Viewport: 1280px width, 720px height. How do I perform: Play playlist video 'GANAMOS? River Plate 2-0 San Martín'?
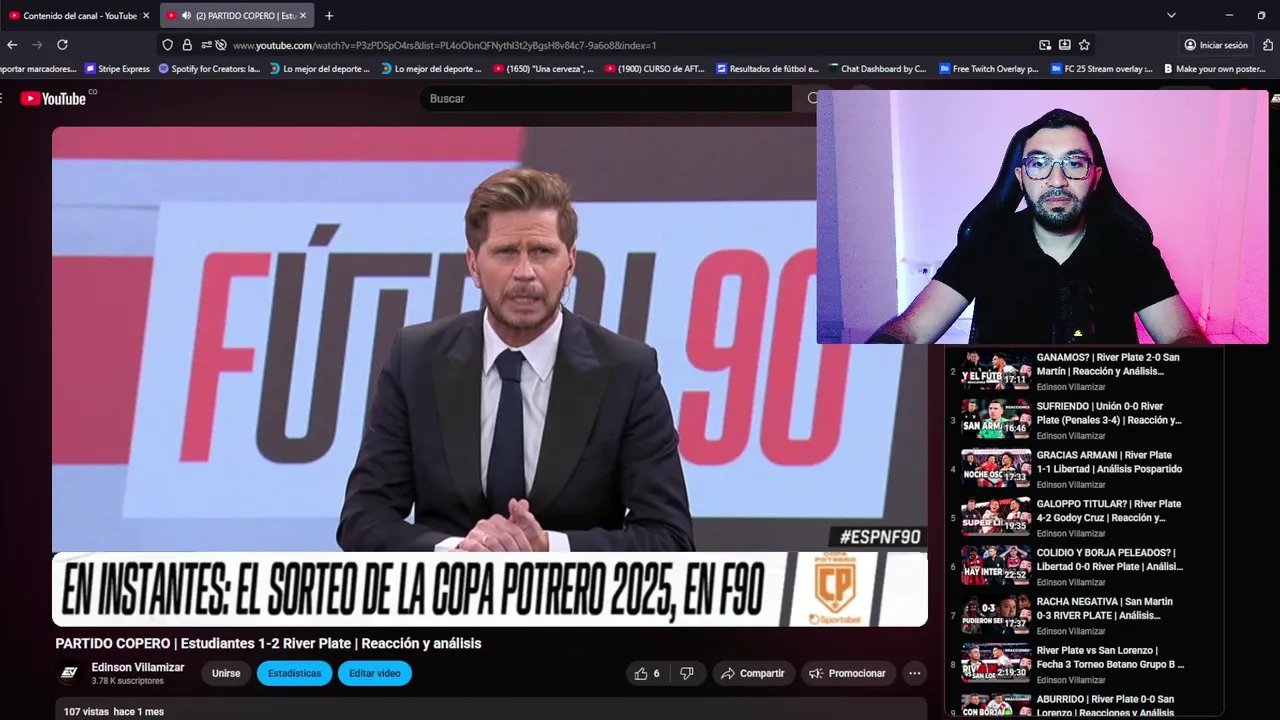pos(1108,364)
